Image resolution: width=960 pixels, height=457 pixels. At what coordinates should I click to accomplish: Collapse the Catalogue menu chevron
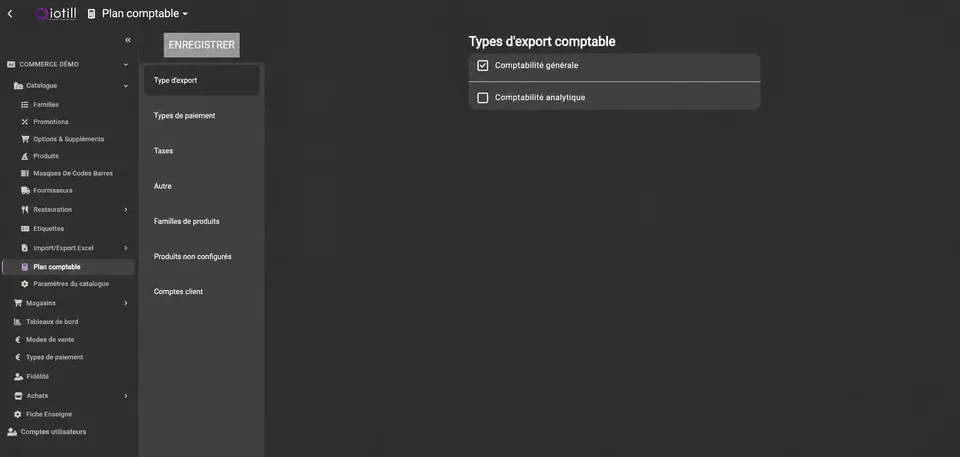coord(126,86)
